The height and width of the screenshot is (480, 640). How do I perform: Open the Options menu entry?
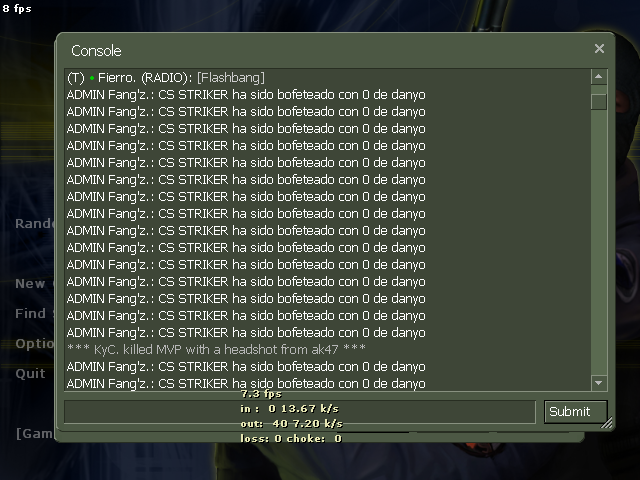(x=34, y=344)
